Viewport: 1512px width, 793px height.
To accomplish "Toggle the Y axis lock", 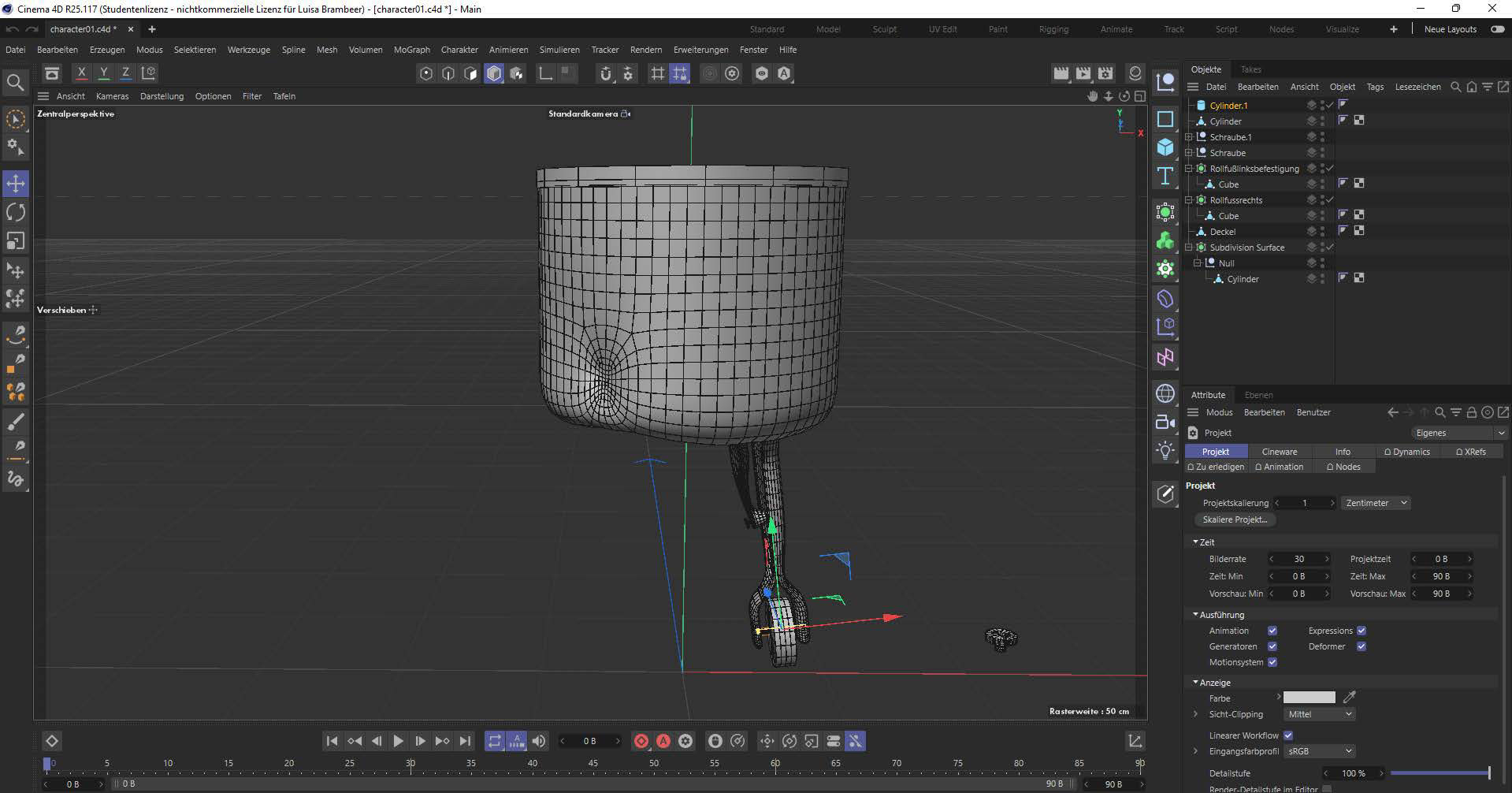I will [103, 73].
